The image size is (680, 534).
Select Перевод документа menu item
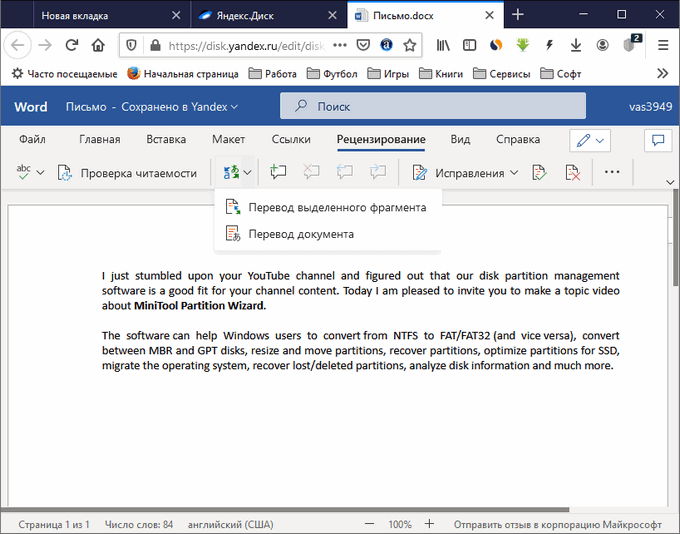328,234
